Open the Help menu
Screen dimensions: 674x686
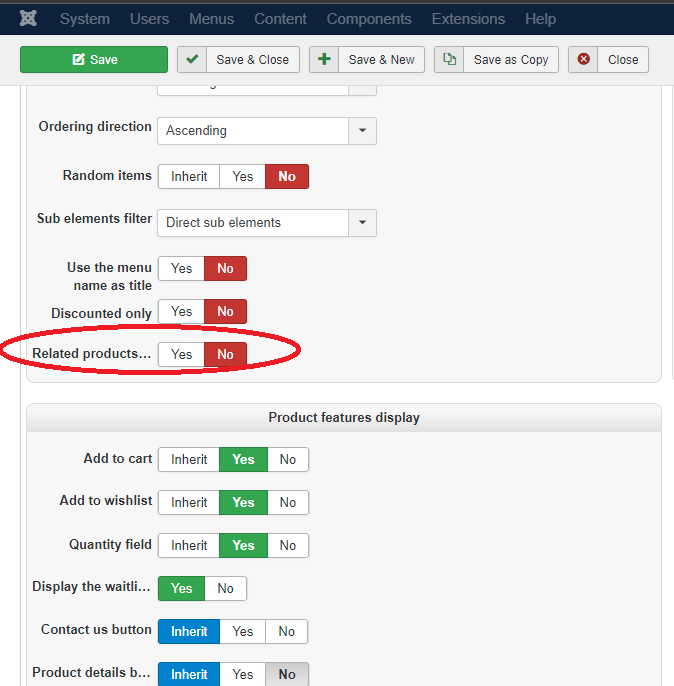click(x=541, y=19)
